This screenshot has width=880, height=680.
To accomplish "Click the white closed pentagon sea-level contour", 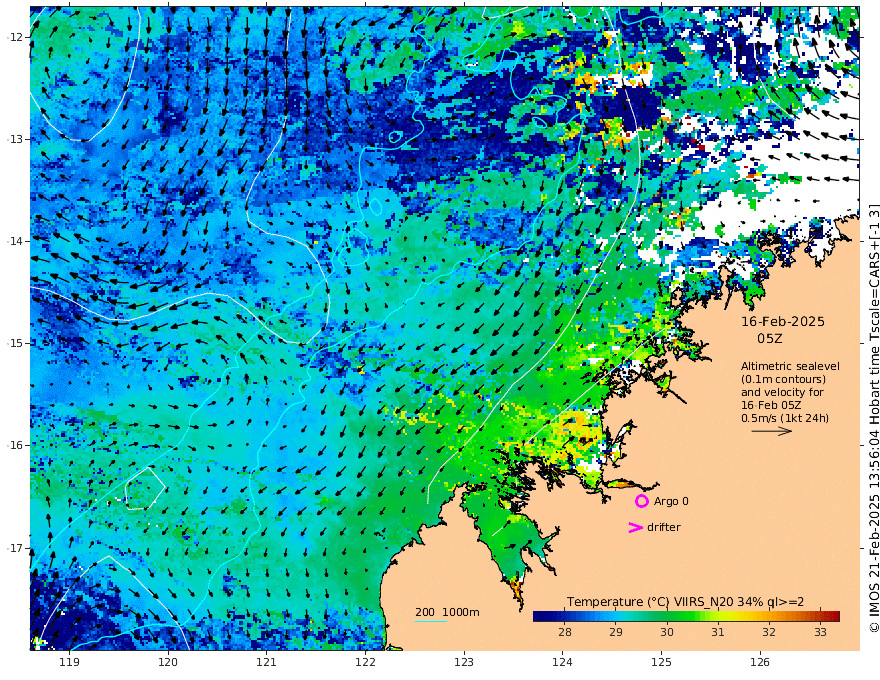I will click(145, 488).
